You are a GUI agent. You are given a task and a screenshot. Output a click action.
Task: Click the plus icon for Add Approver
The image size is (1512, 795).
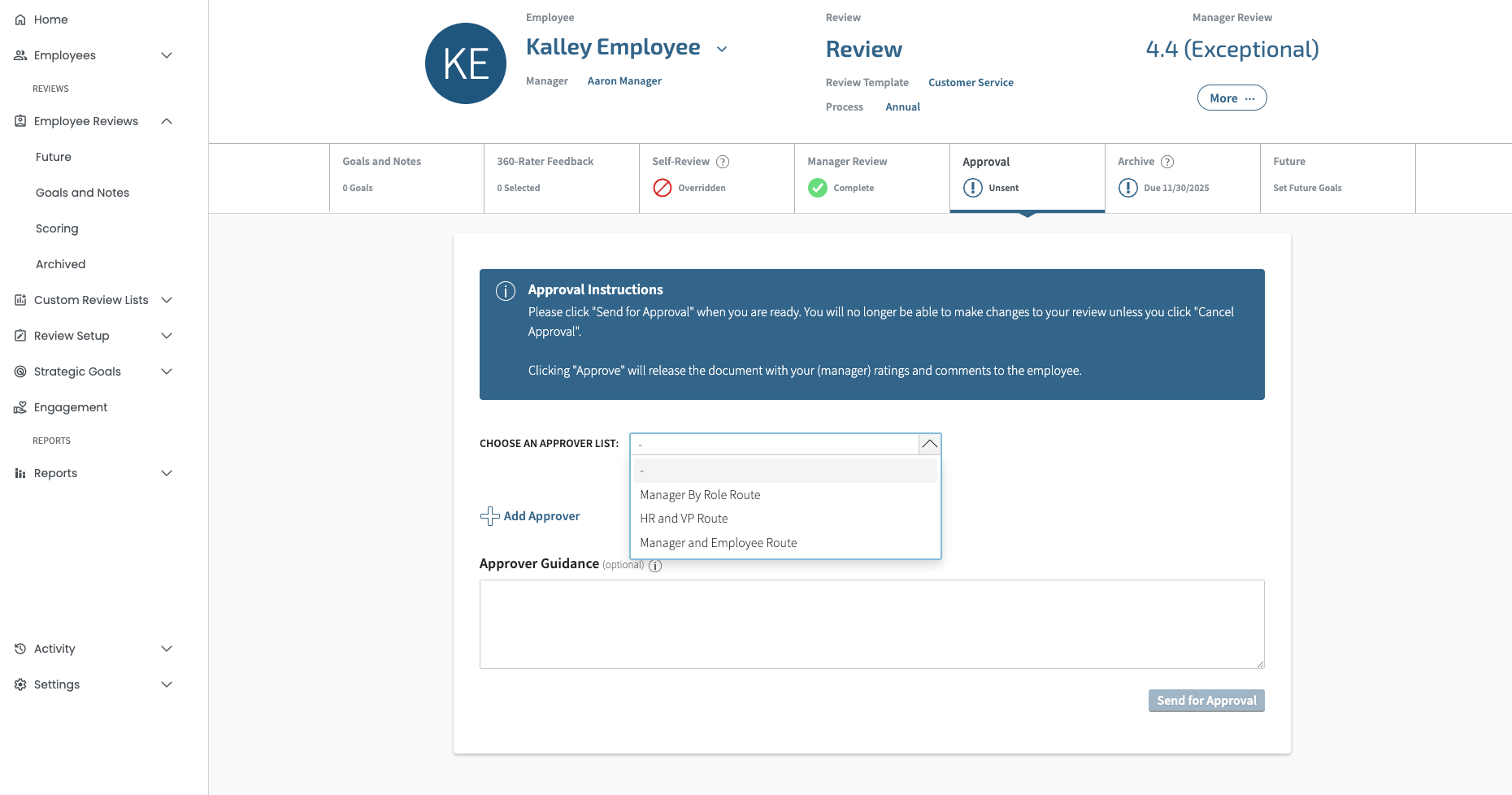(x=489, y=516)
